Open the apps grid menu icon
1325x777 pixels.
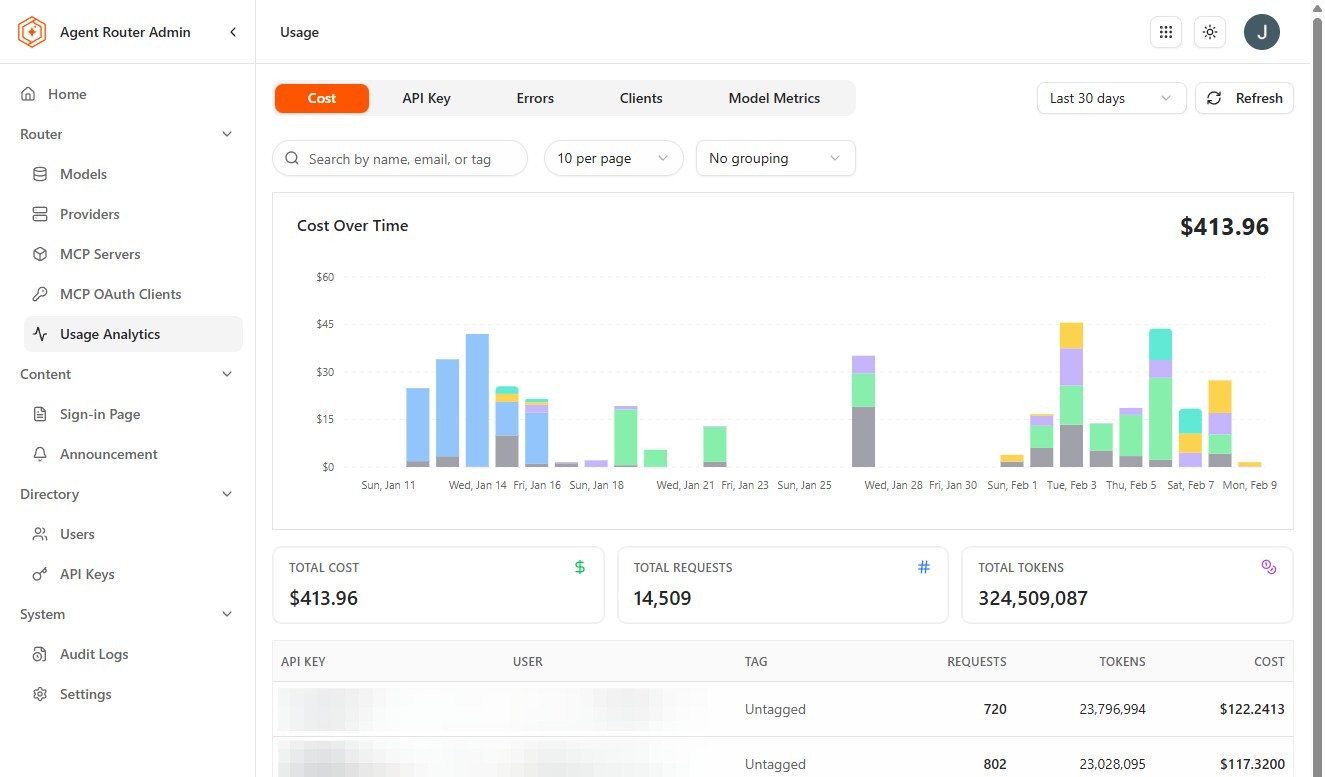pyautogui.click(x=1165, y=32)
